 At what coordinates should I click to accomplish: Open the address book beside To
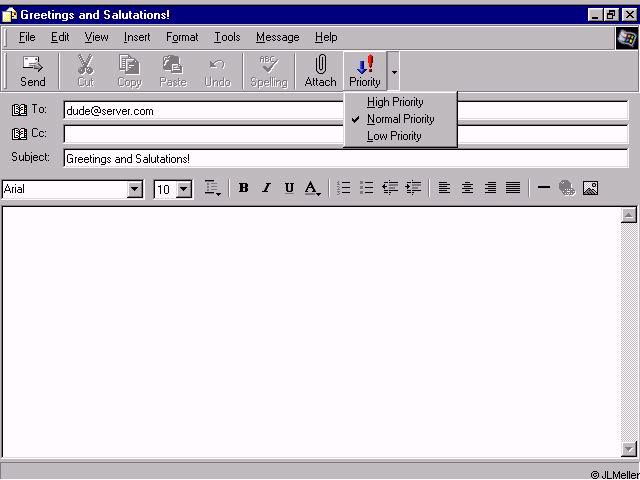pyautogui.click(x=19, y=110)
